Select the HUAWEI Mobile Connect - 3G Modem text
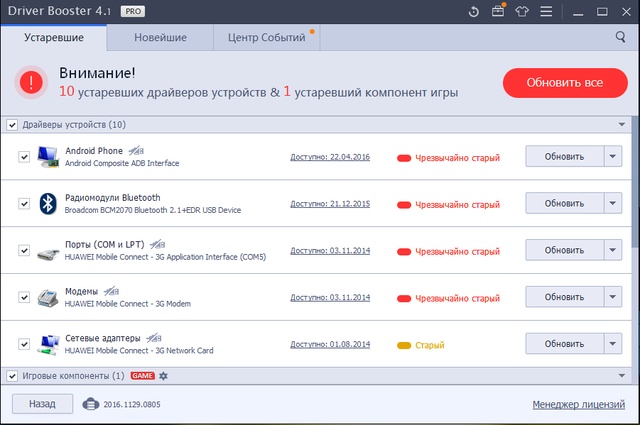Image resolution: width=640 pixels, height=425 pixels. [128, 304]
